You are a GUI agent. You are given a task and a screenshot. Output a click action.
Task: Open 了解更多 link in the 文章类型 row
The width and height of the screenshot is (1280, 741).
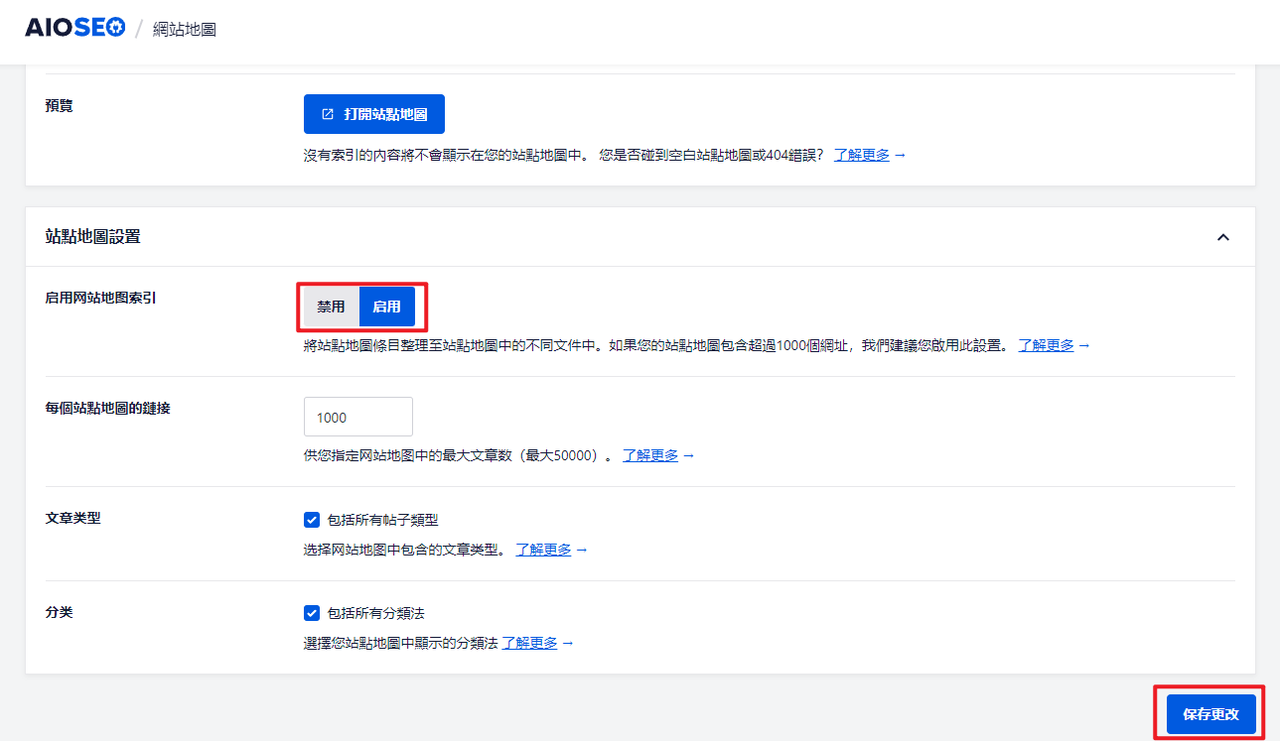coord(543,550)
